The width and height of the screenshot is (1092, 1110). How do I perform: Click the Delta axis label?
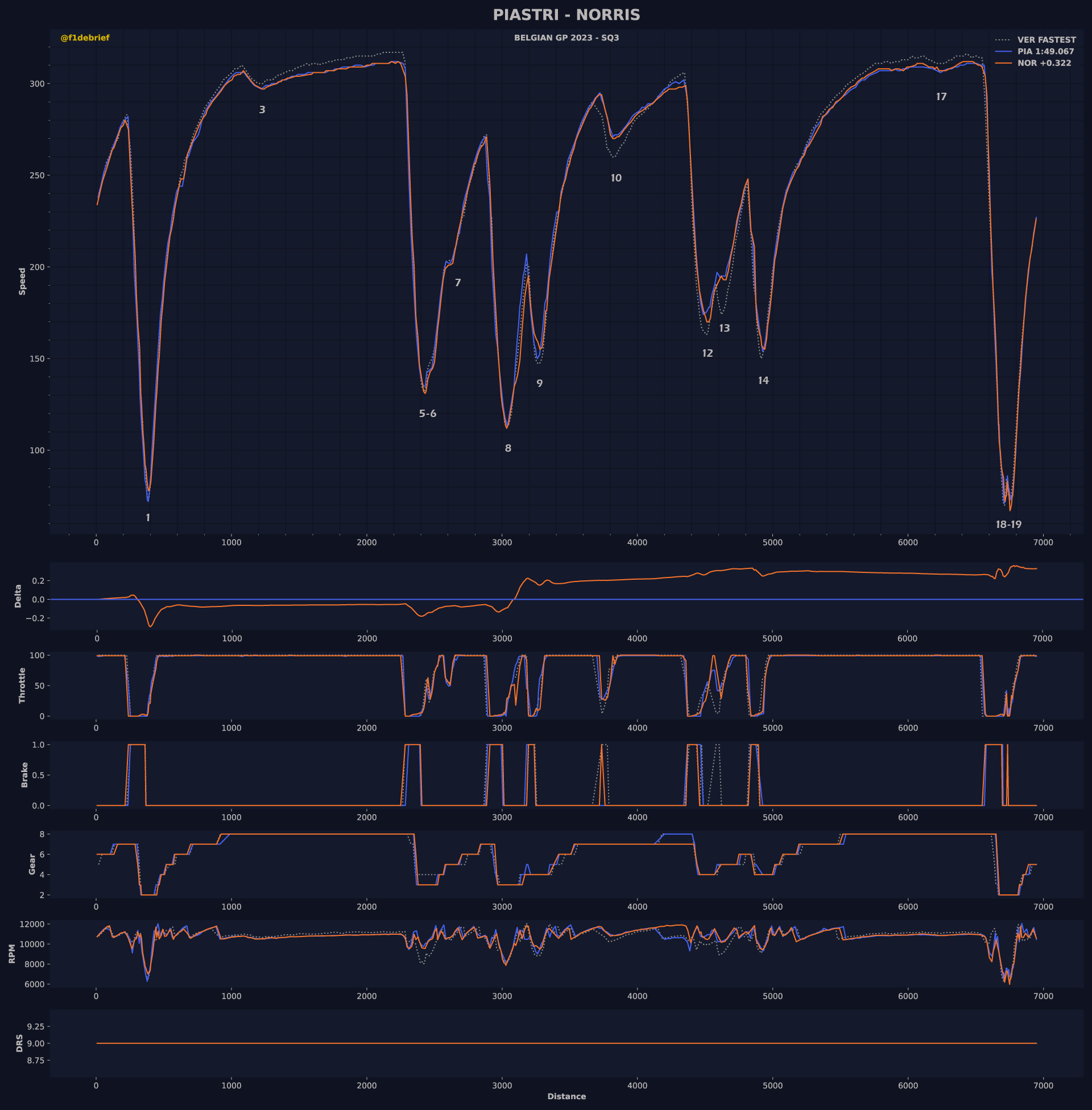pos(18,596)
